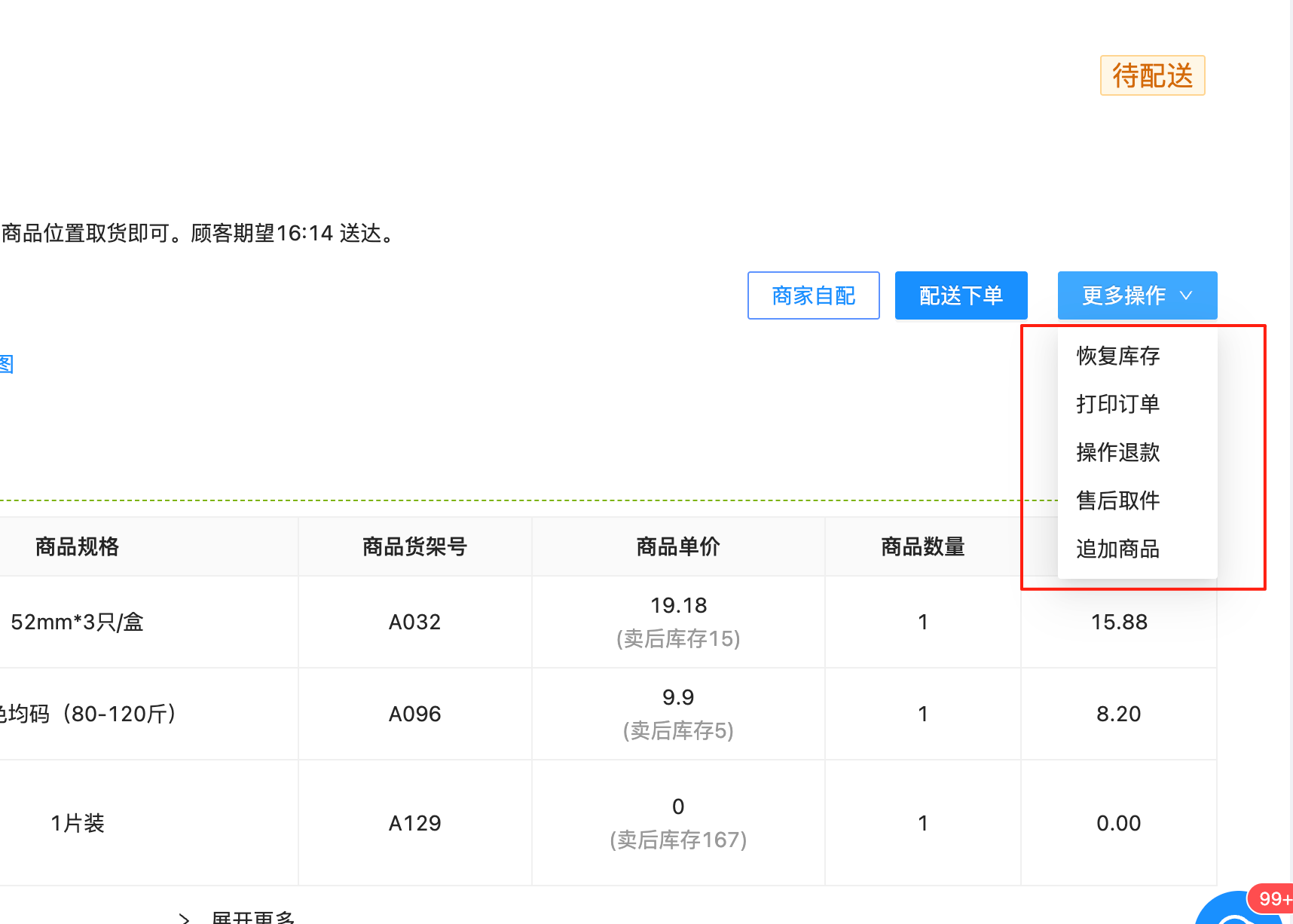Click the partially visible blue 图 link

(x=6, y=364)
